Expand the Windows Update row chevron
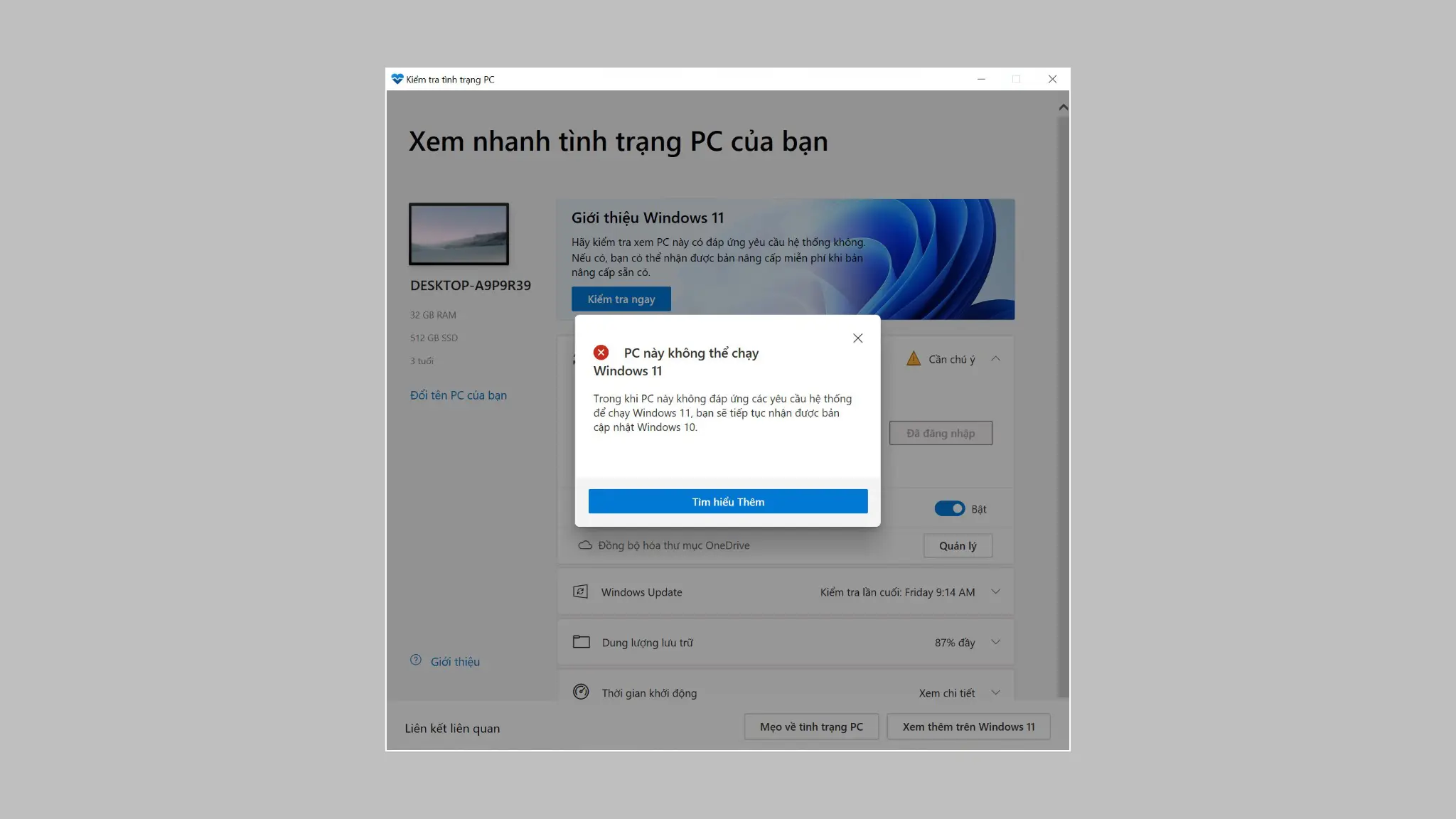 (x=995, y=592)
